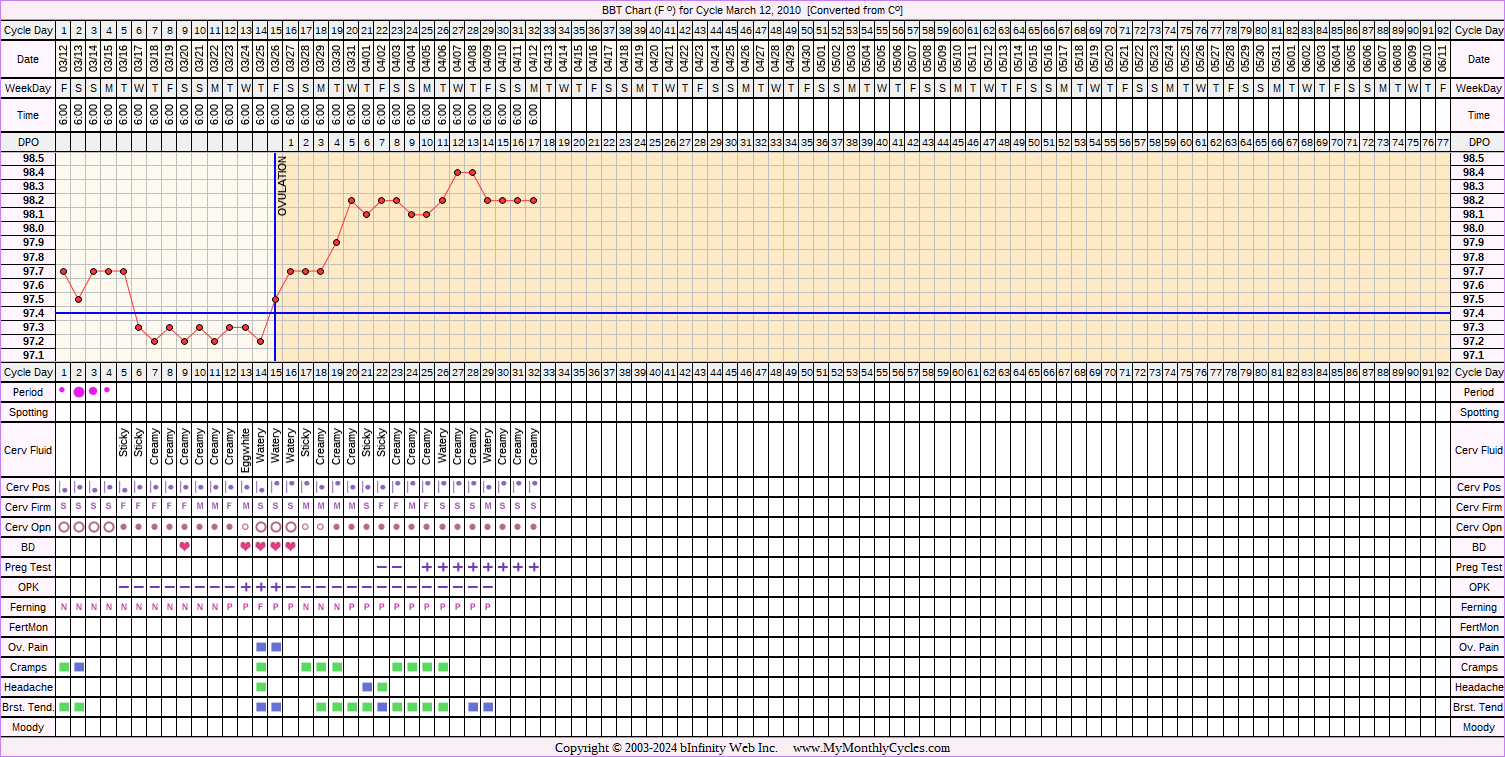The height and width of the screenshot is (757, 1505).
Task: Click the largest period dot on cycle day 2
Action: click(x=79, y=391)
